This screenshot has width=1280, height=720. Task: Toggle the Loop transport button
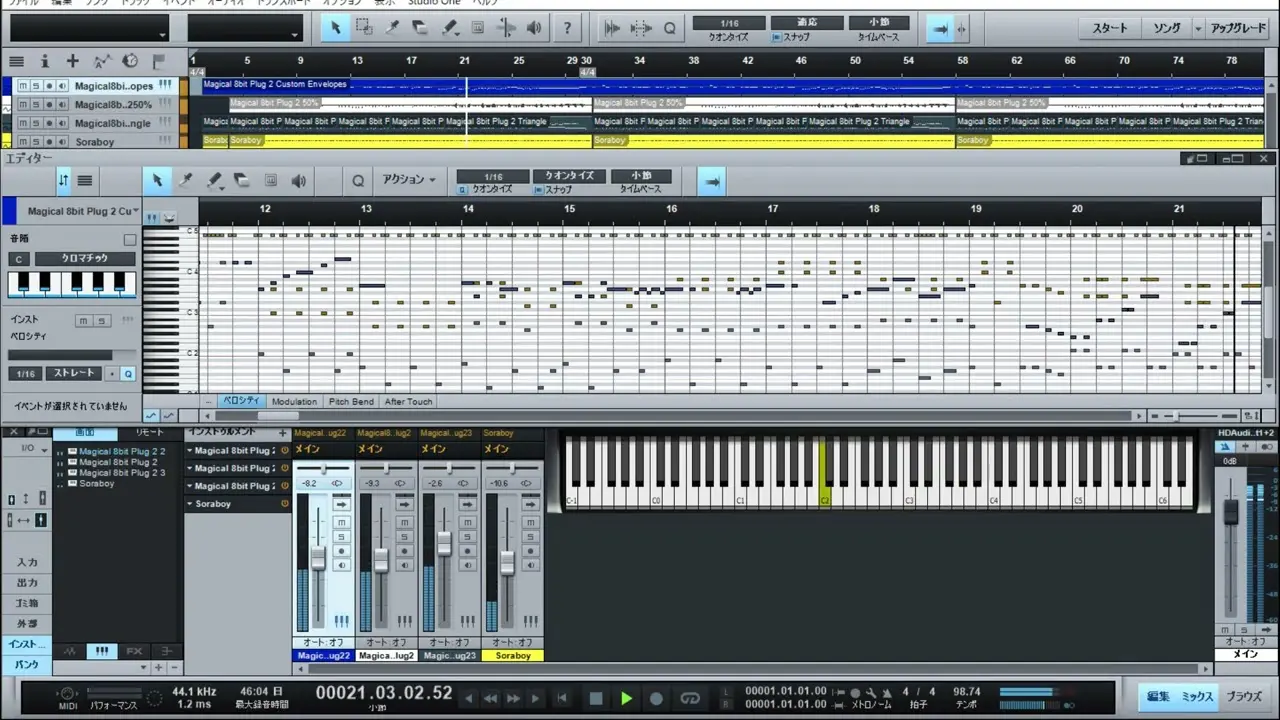click(x=690, y=698)
